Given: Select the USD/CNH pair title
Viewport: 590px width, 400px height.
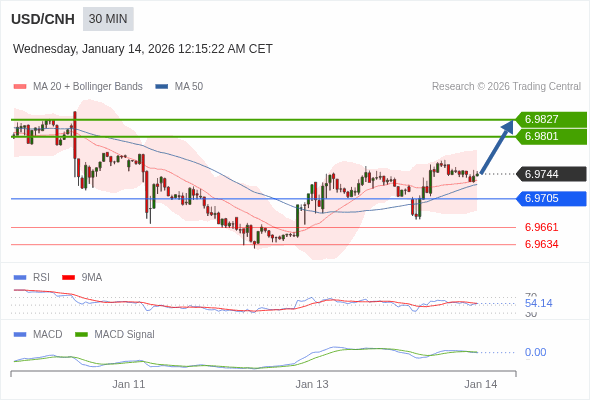Looking at the screenshot, I should [x=43, y=19].
